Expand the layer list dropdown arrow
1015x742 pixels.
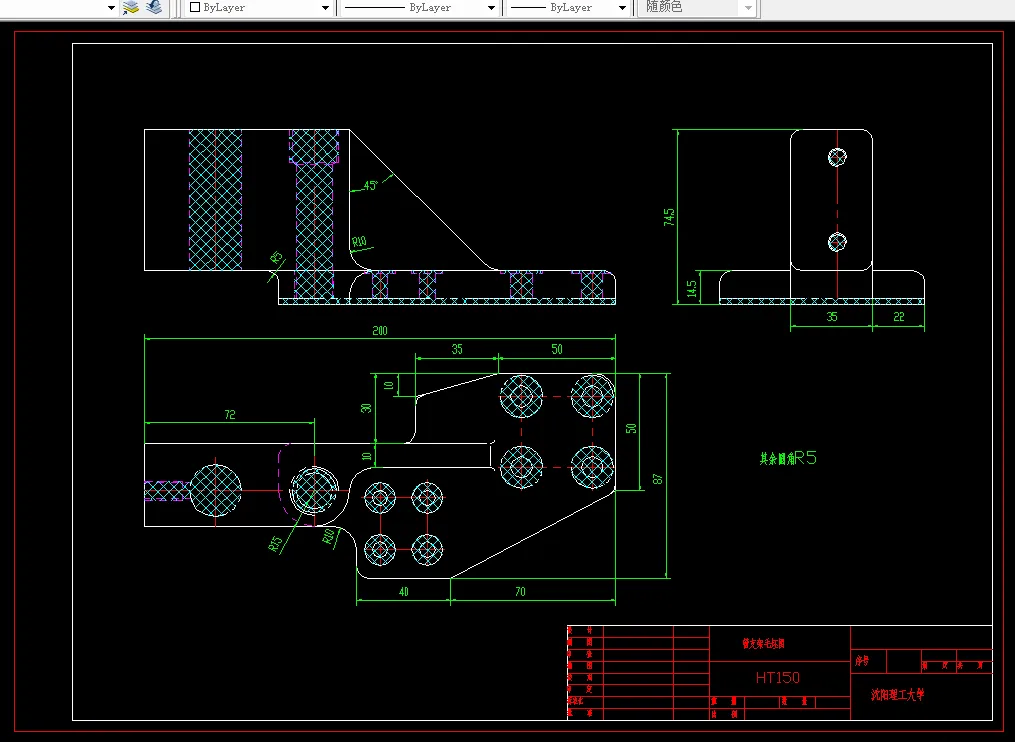click(x=111, y=8)
